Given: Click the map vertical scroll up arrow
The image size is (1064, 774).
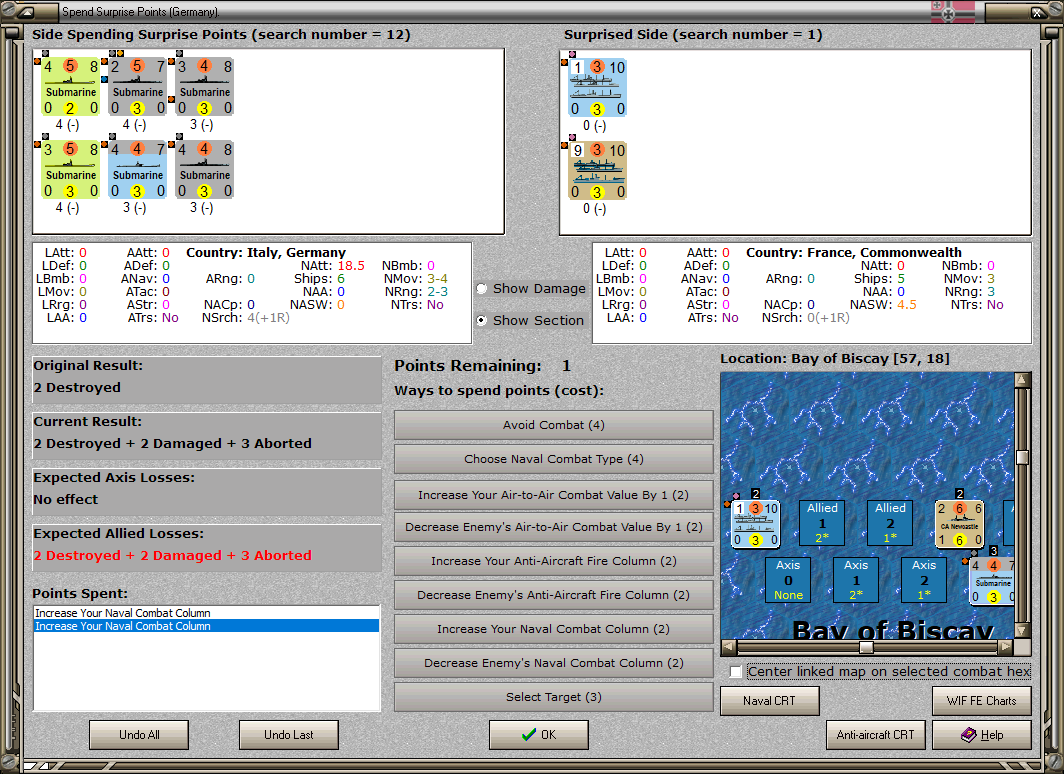Looking at the screenshot, I should point(1023,379).
